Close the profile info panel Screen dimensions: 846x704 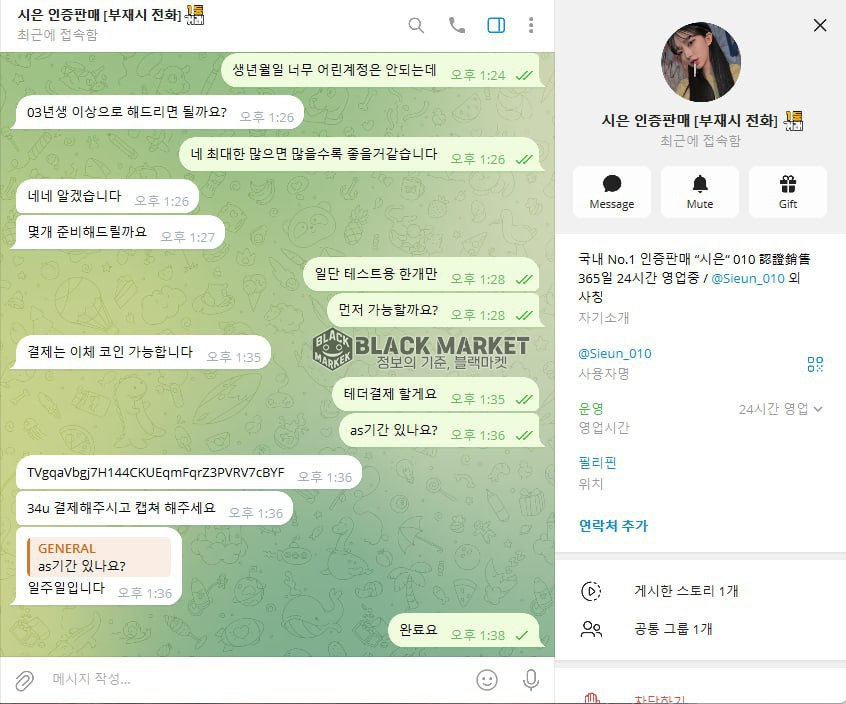point(820,25)
